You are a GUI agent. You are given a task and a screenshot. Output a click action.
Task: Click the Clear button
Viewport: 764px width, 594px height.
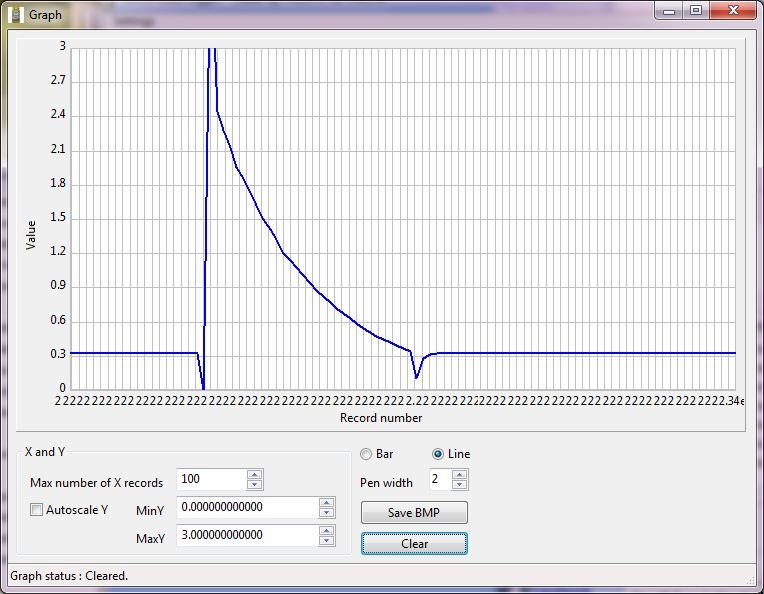(414, 544)
